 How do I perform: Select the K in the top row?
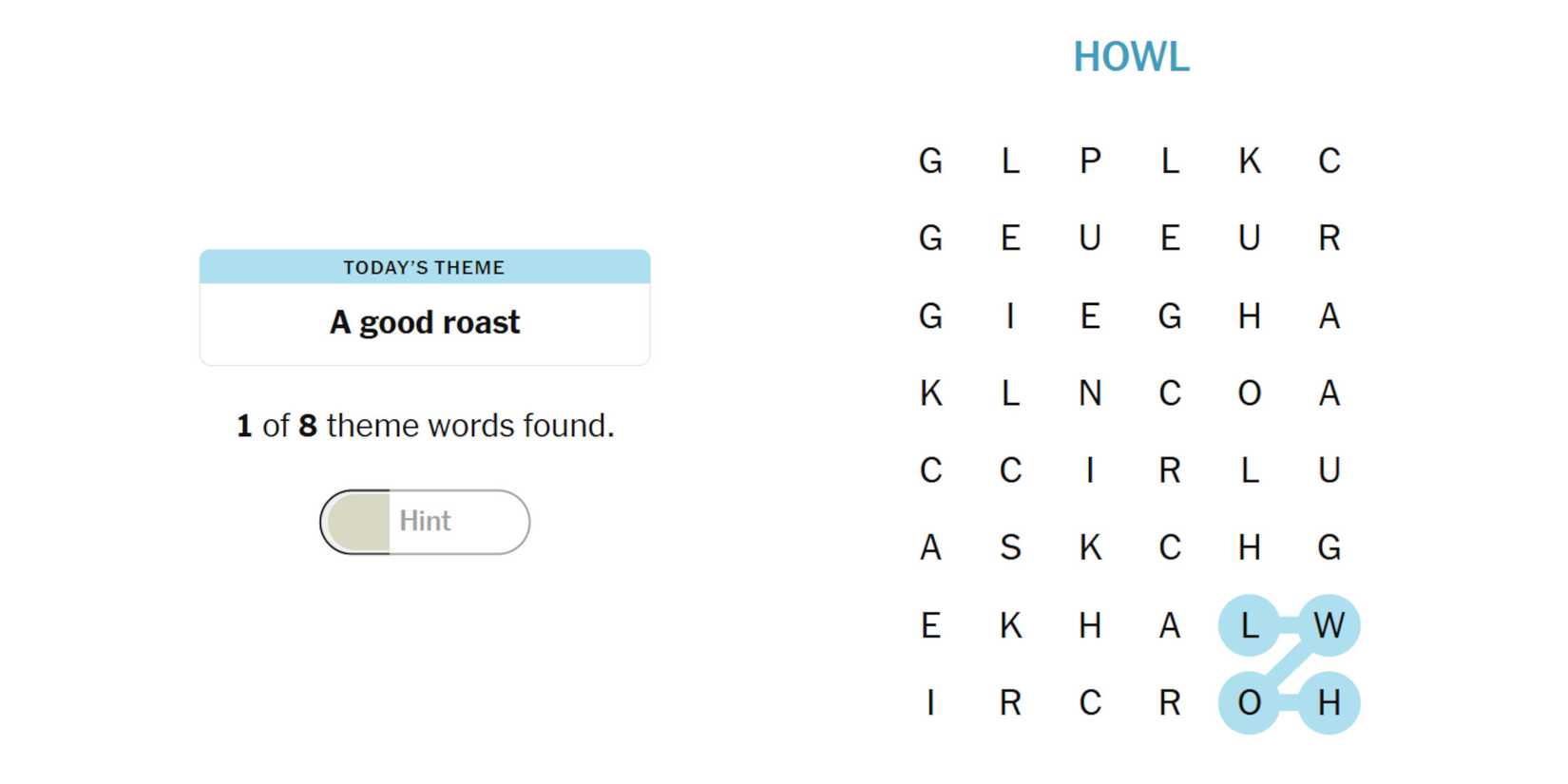coord(1249,161)
